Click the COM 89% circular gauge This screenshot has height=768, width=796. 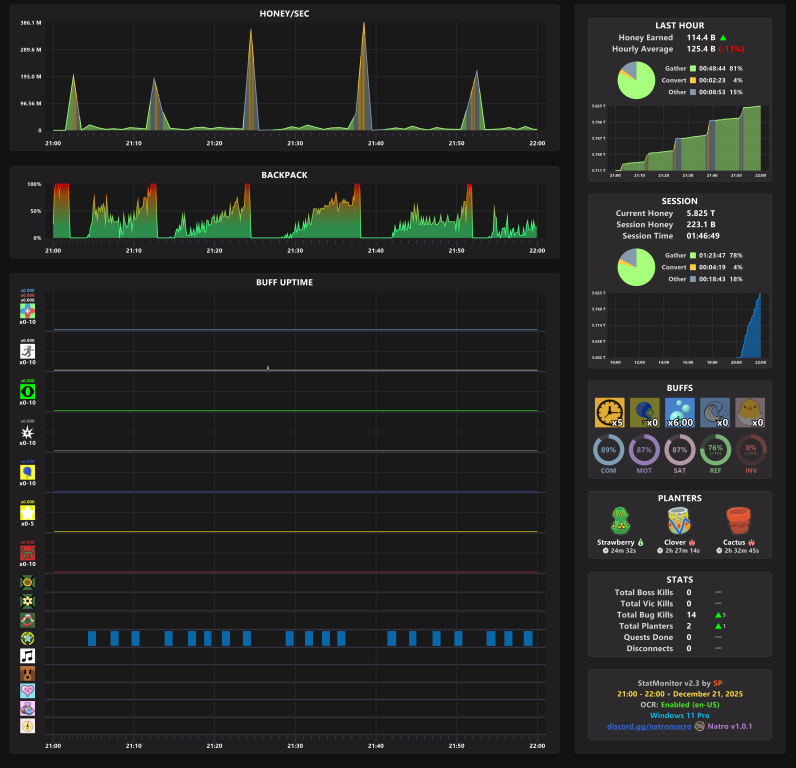click(x=608, y=450)
